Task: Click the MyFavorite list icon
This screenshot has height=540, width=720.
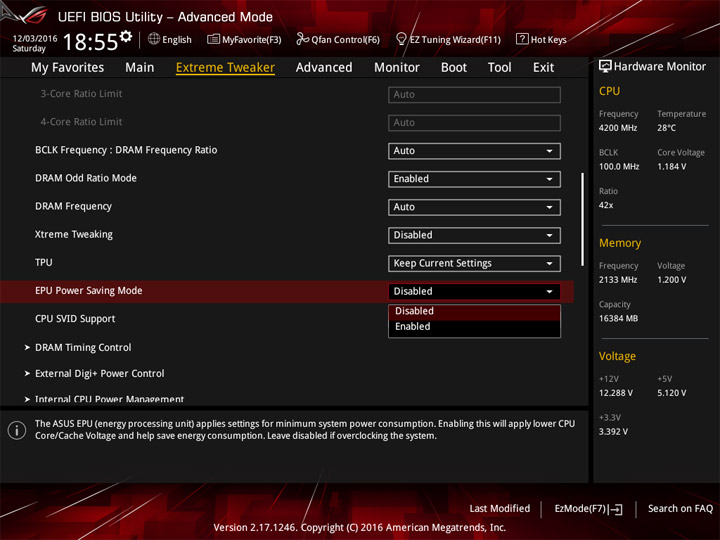Action: (213, 39)
